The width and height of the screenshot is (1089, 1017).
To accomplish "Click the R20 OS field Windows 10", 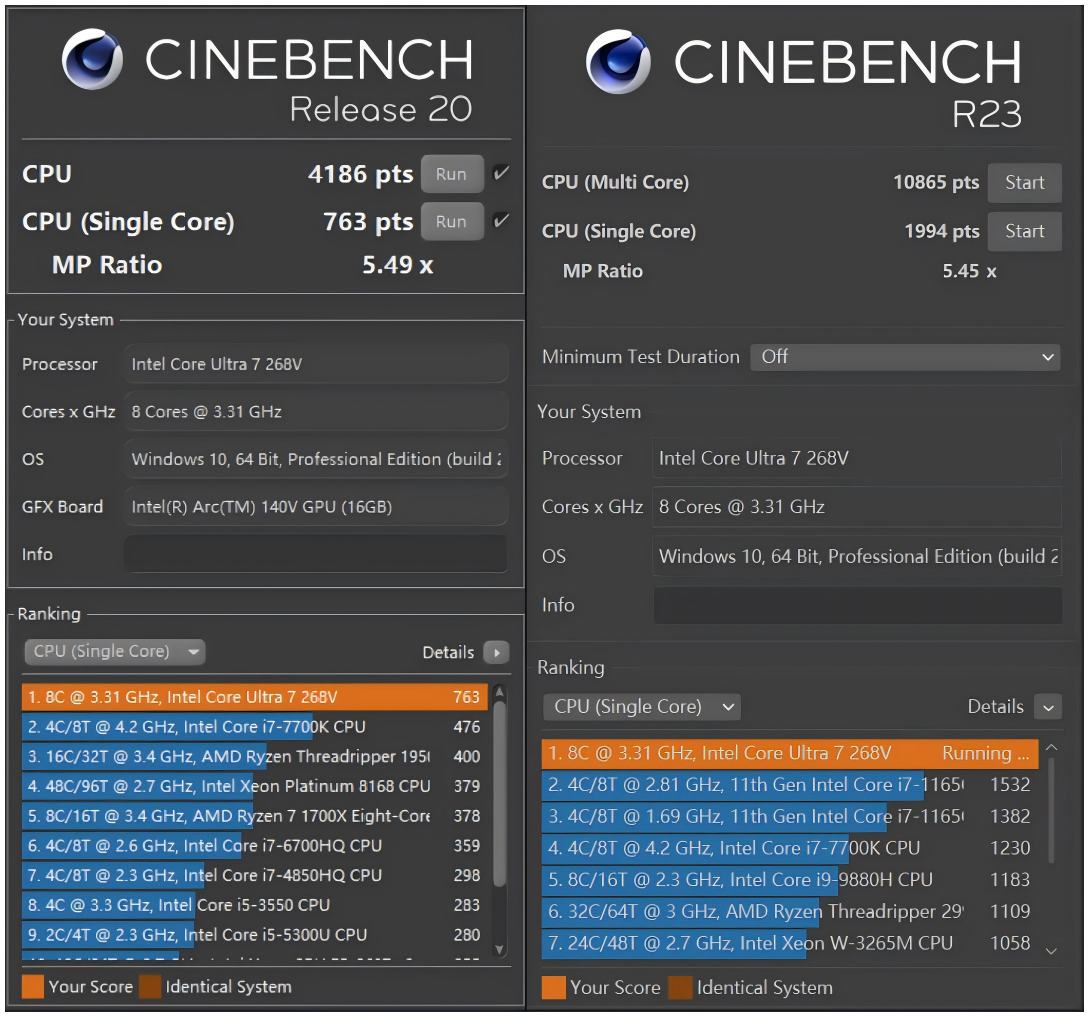I will pyautogui.click(x=316, y=459).
